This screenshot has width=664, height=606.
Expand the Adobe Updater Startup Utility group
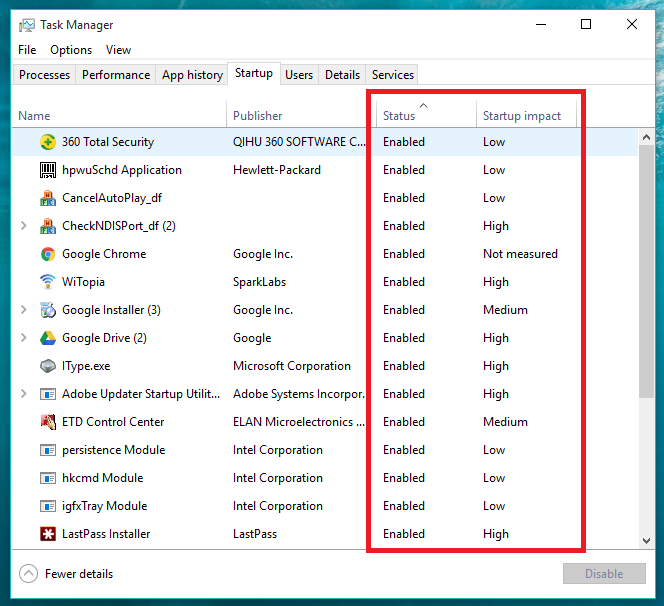pos(24,394)
